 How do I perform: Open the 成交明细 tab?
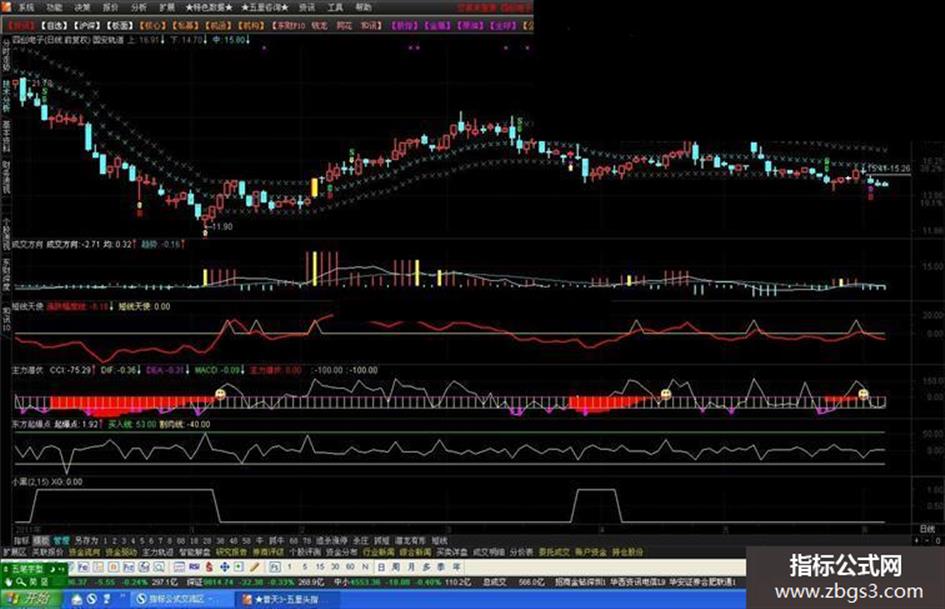tap(489, 552)
